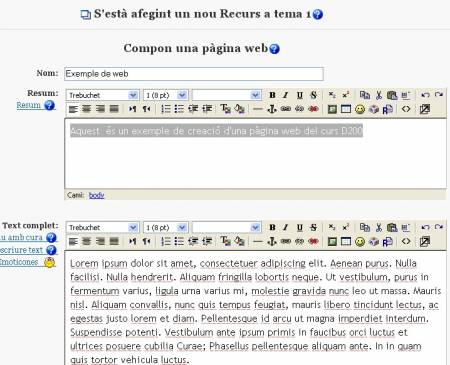Screen dimensions: 450x365
Task: Click inside the Lorem ipsum text area
Action: tap(255, 308)
